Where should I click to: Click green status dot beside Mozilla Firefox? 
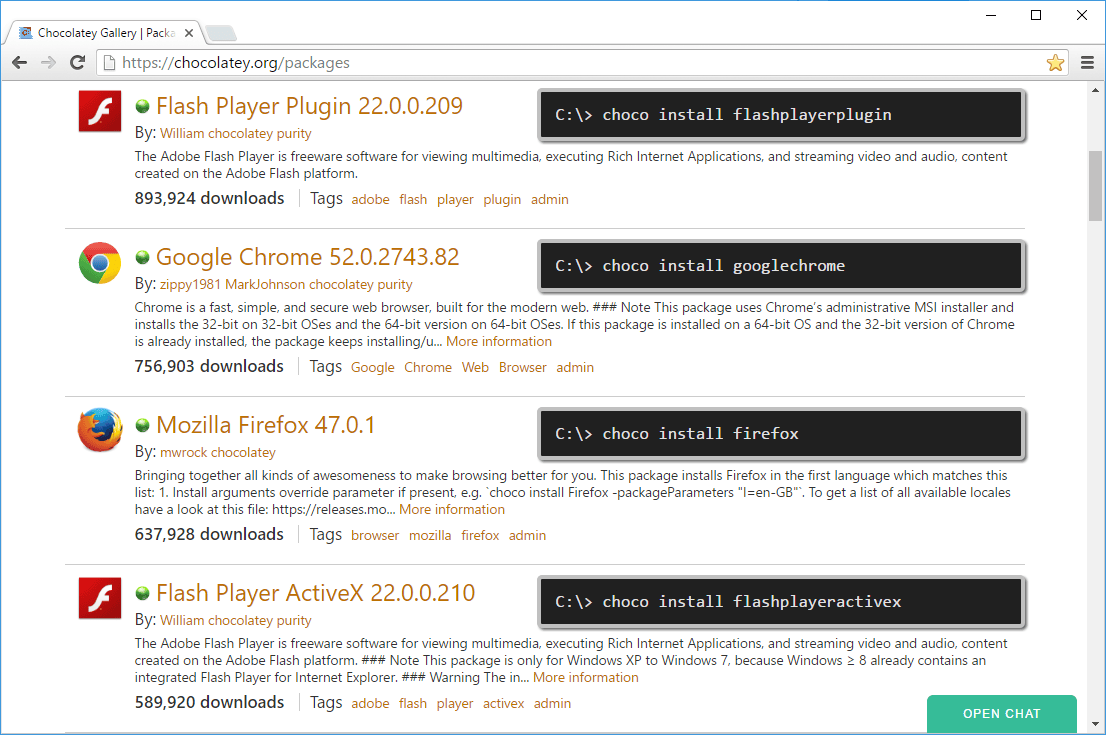[x=142, y=425]
